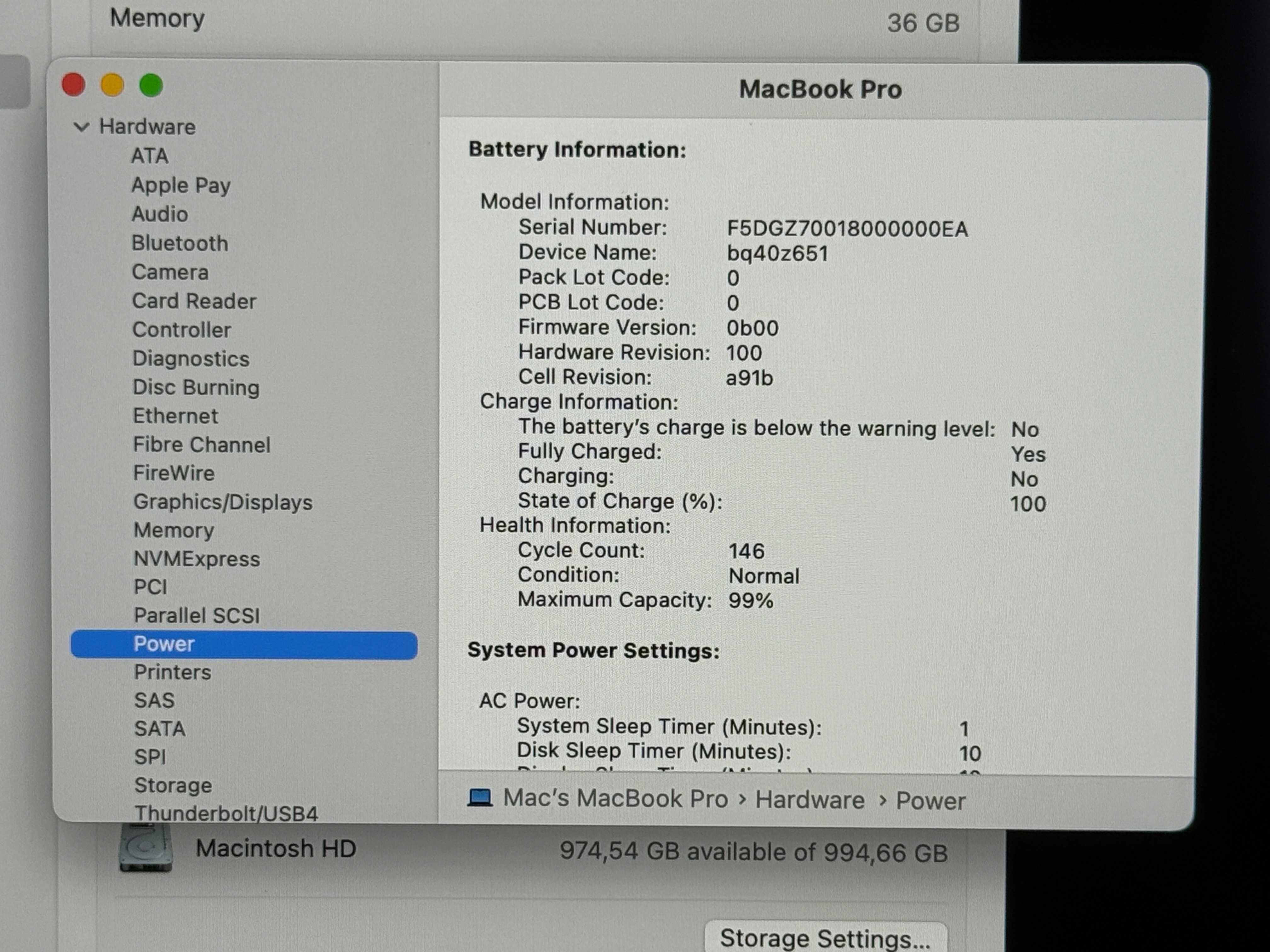Viewport: 1270px width, 952px height.
Task: Select Audio in the sidebar
Action: tap(160, 214)
